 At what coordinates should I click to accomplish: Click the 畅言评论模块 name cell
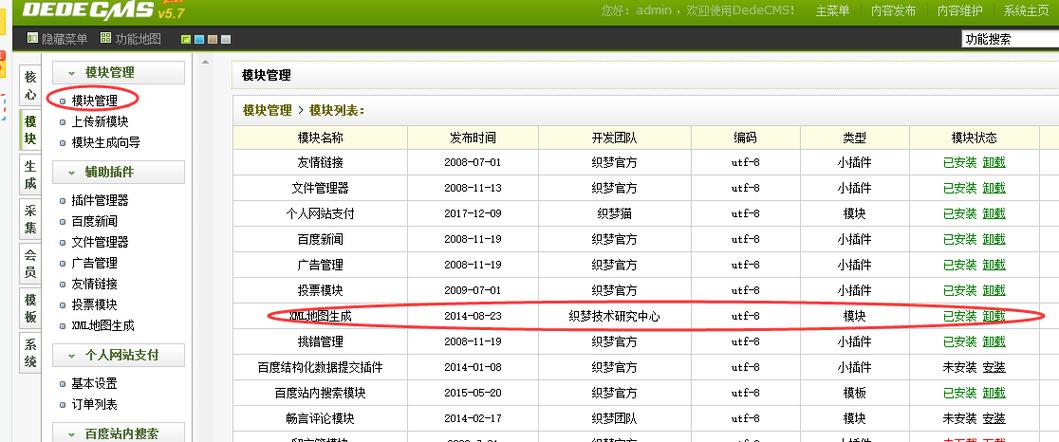(320, 418)
